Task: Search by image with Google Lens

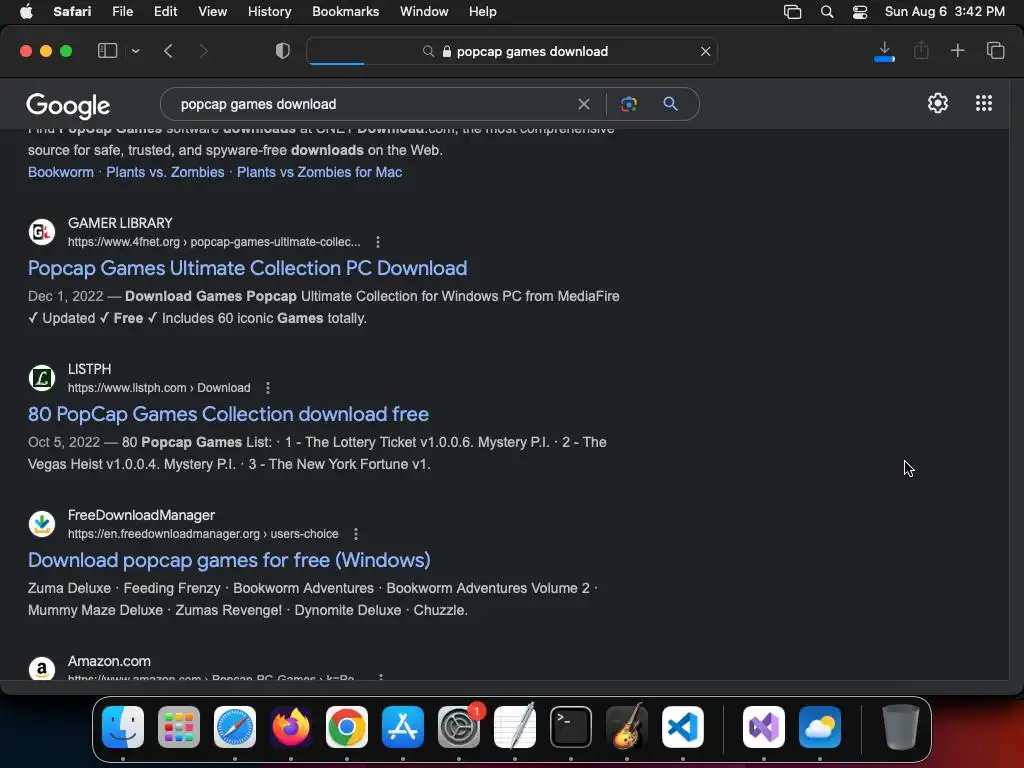Action: tap(628, 104)
